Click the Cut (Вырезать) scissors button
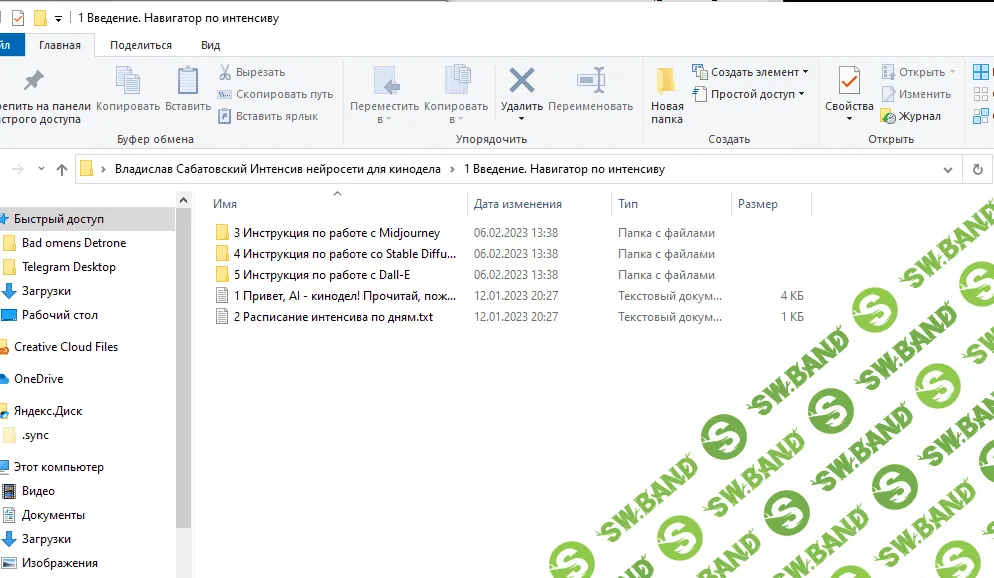Viewport: 994px width, 578px height. click(252, 72)
